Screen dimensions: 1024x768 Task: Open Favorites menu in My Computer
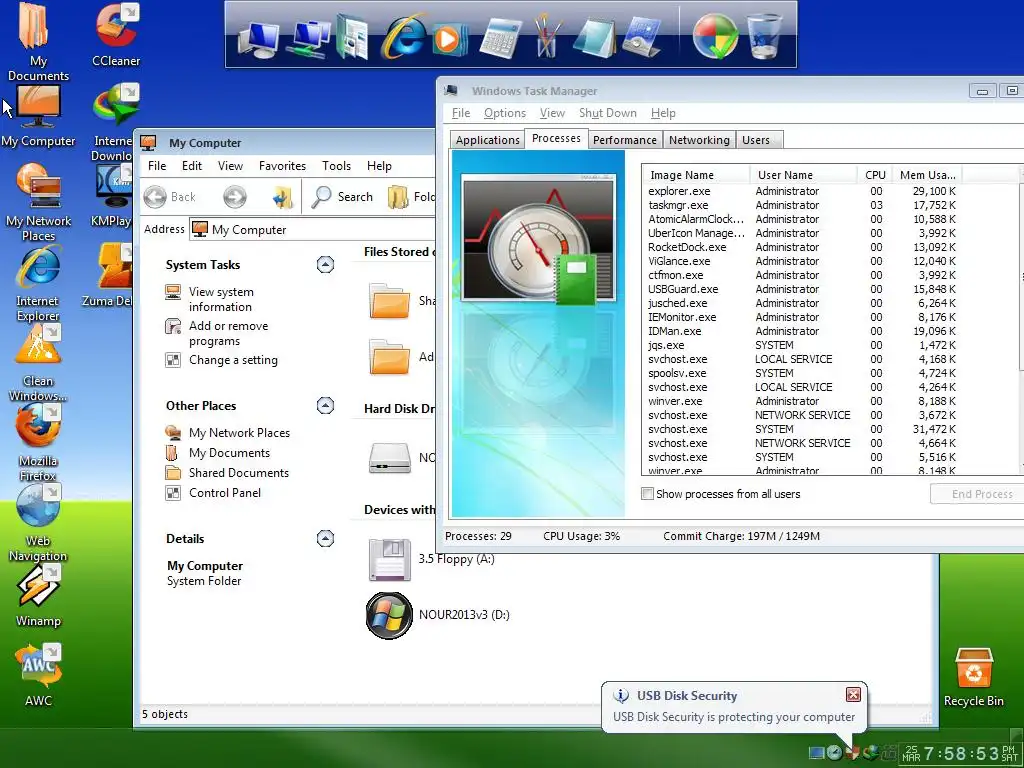click(282, 166)
